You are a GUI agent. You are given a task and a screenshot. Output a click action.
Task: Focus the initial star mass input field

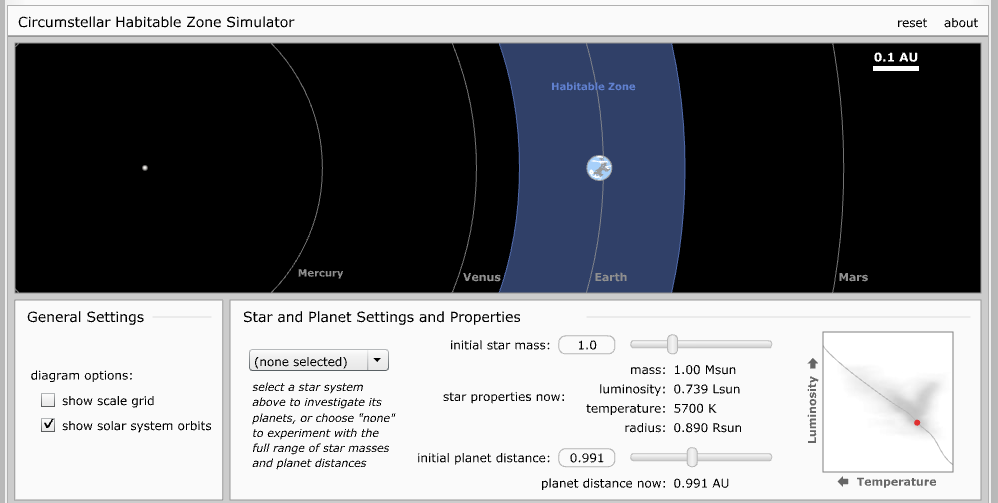586,345
